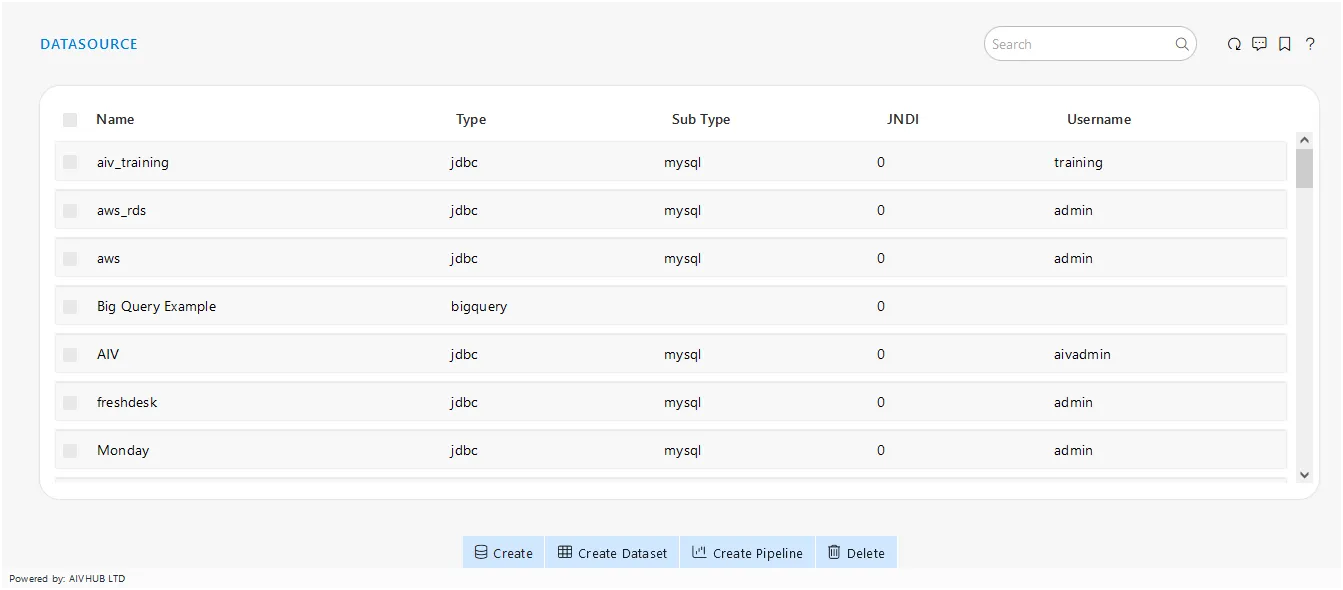Toggle the select-all checkbox in header
The image size is (1343, 590).
[70, 120]
